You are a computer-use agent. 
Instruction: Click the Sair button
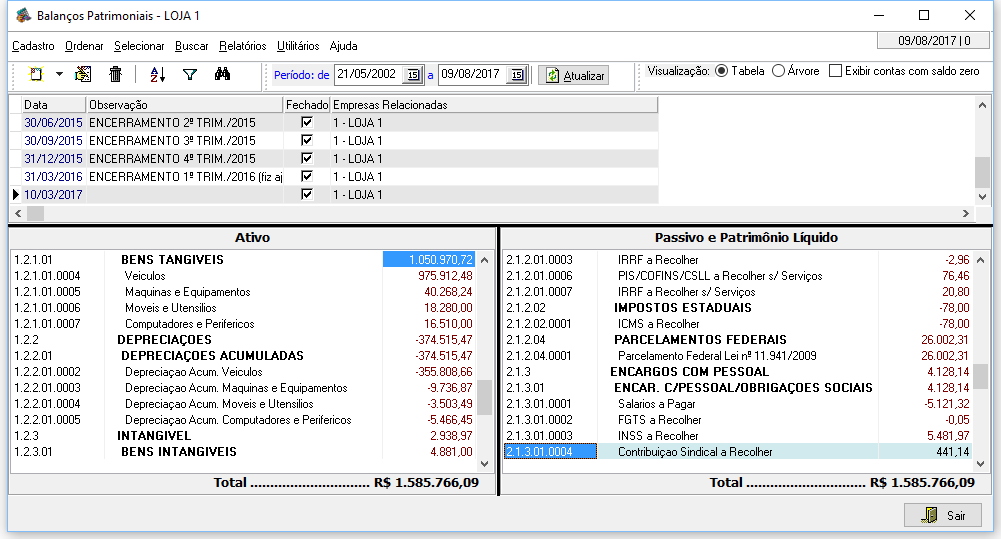[x=943, y=516]
